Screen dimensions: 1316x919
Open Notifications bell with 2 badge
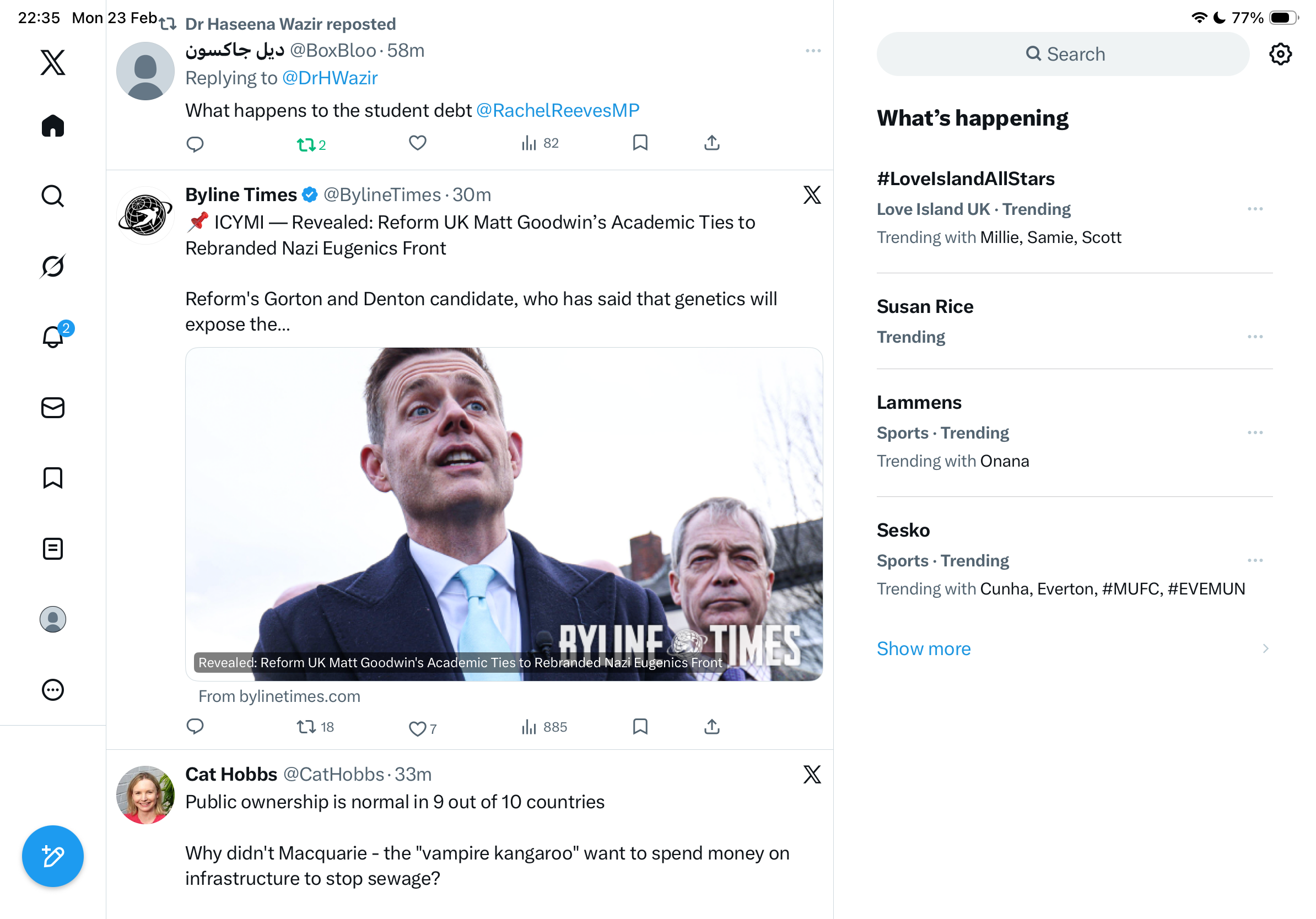[53, 337]
